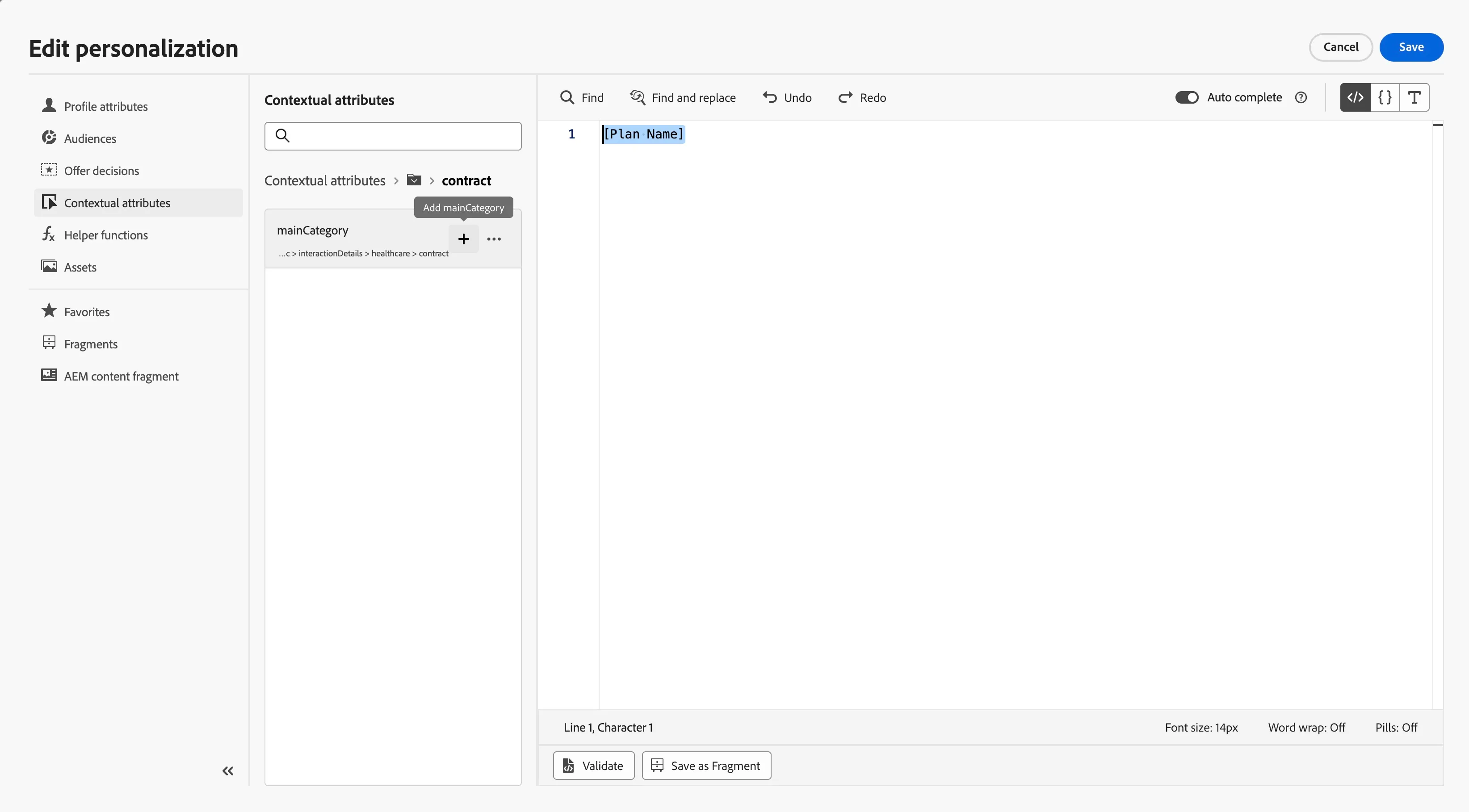Screen dimensions: 1469x812
Task: Cancel editing personalization
Action: [1341, 47]
